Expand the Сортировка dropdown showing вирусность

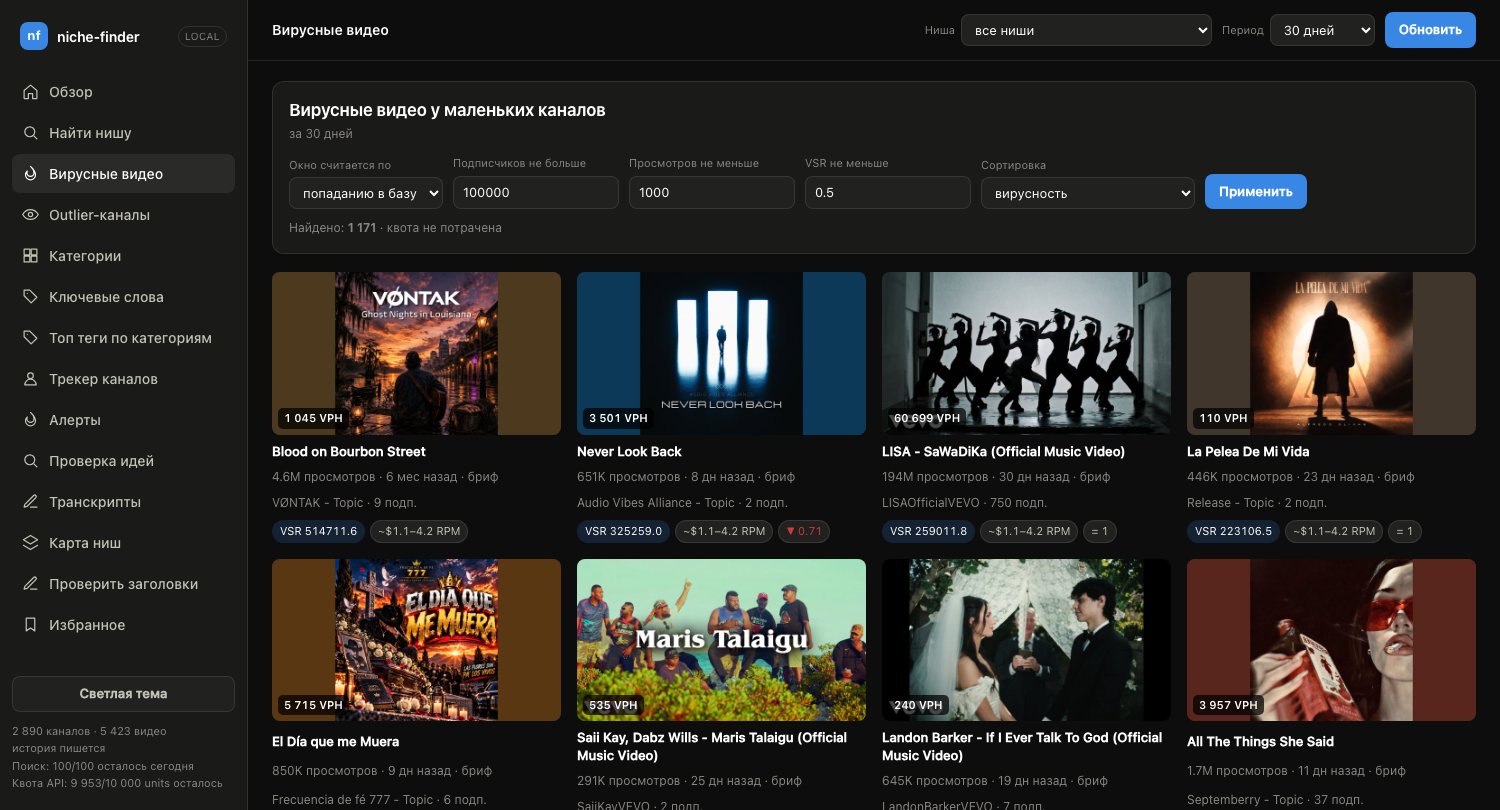point(1088,193)
